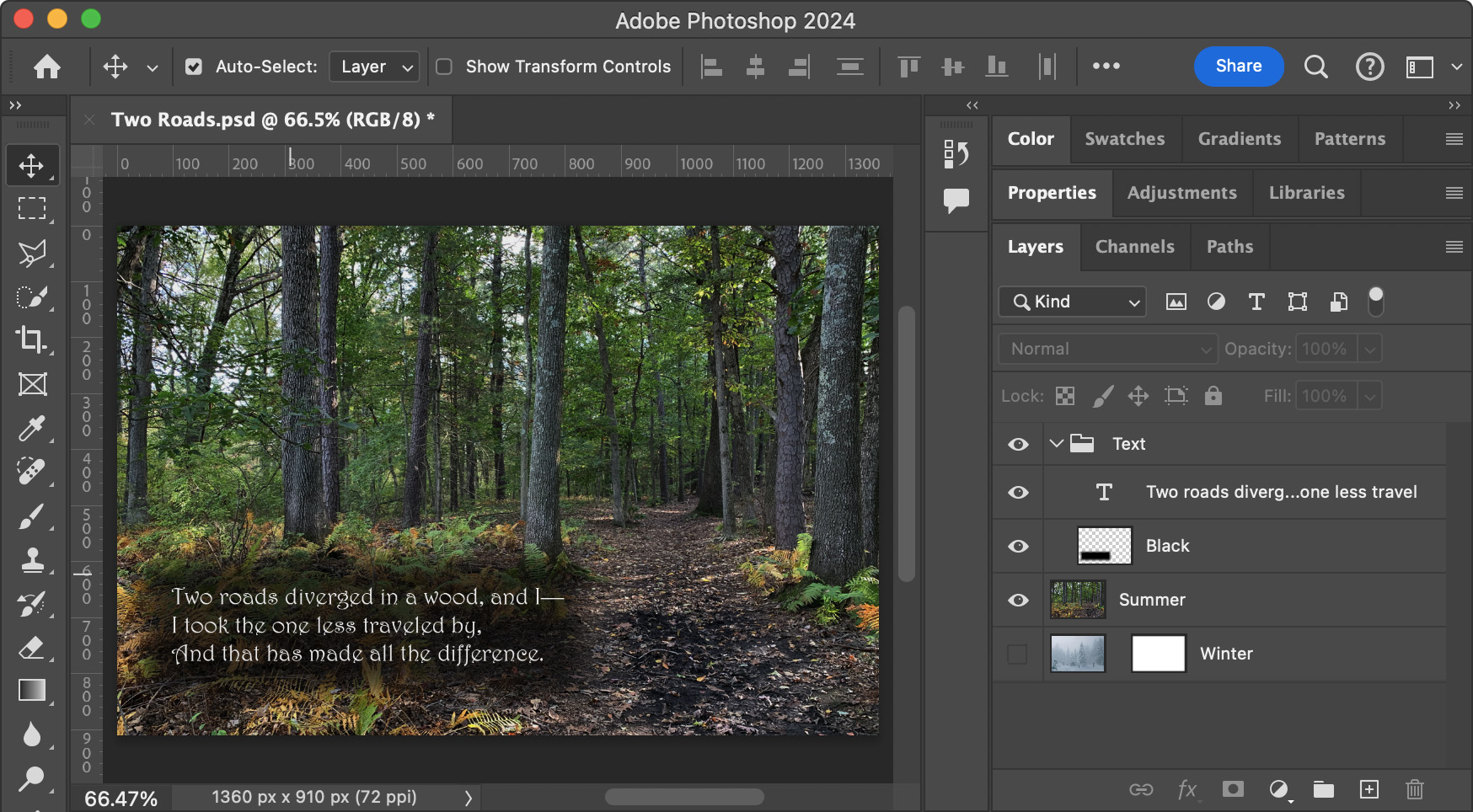This screenshot has height=812, width=1473.
Task: Click the delete layer trash icon
Action: pos(1414,789)
